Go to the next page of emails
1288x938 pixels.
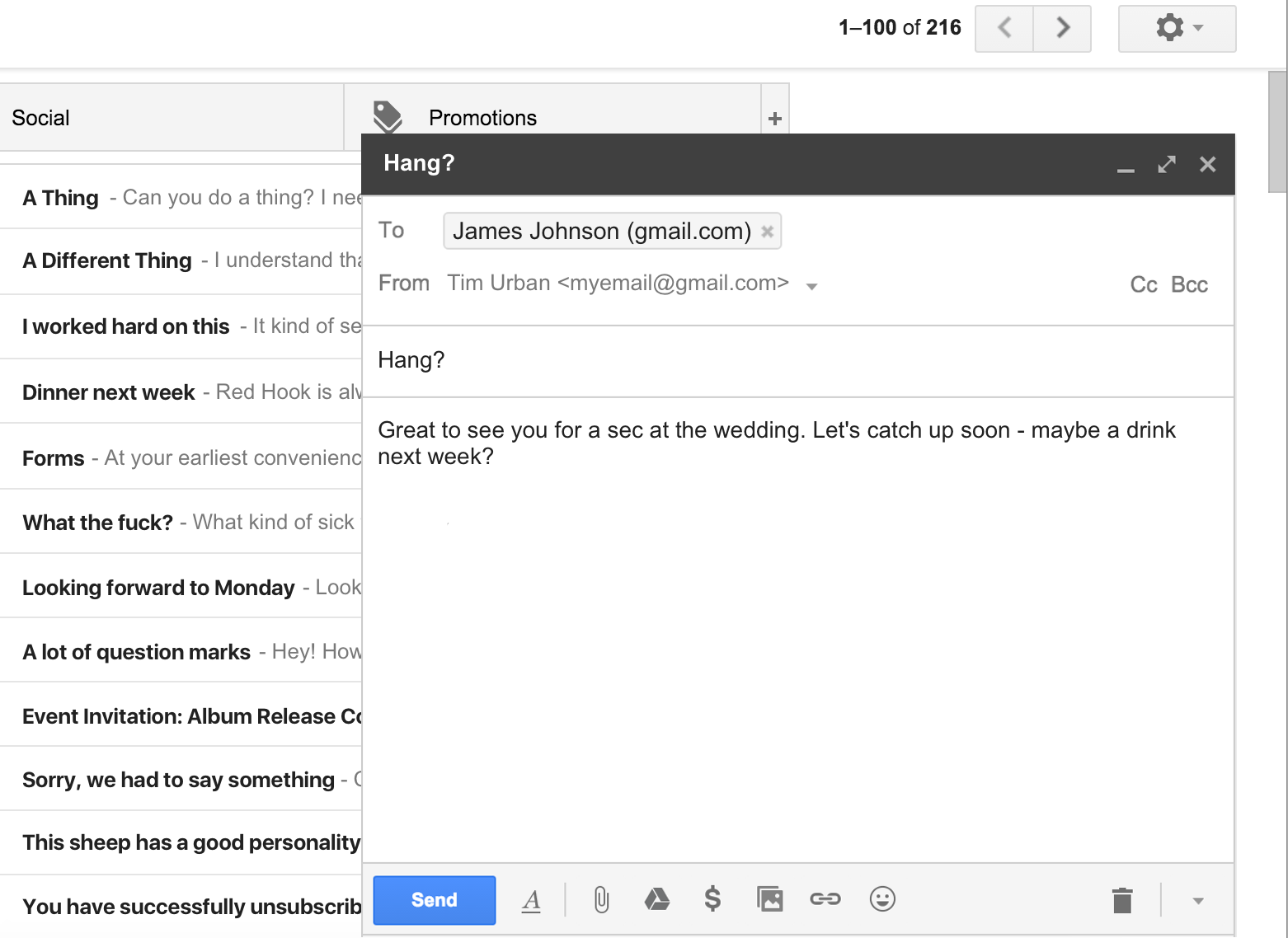pyautogui.click(x=1062, y=29)
